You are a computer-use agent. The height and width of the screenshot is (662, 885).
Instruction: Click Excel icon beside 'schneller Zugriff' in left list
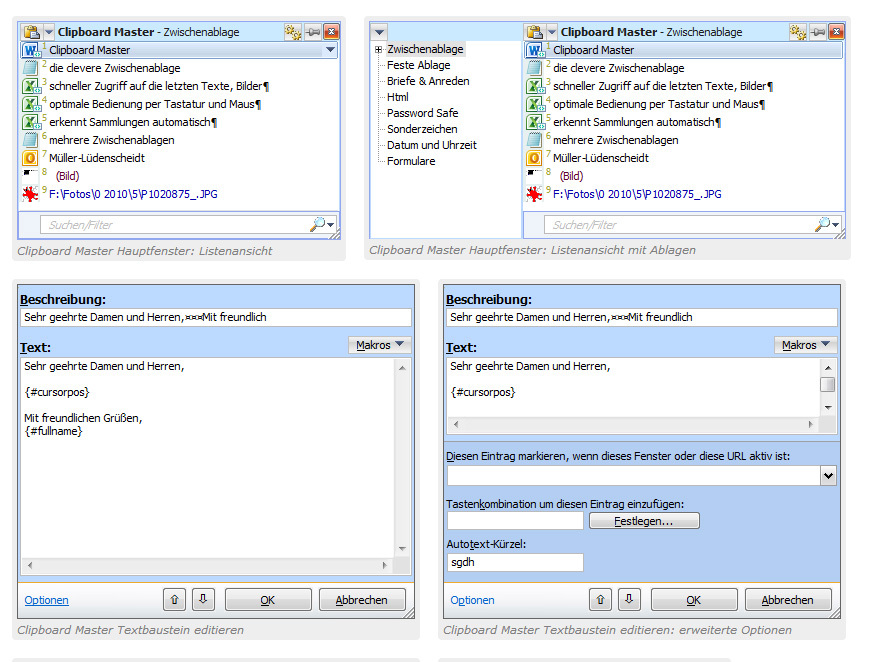[x=30, y=86]
